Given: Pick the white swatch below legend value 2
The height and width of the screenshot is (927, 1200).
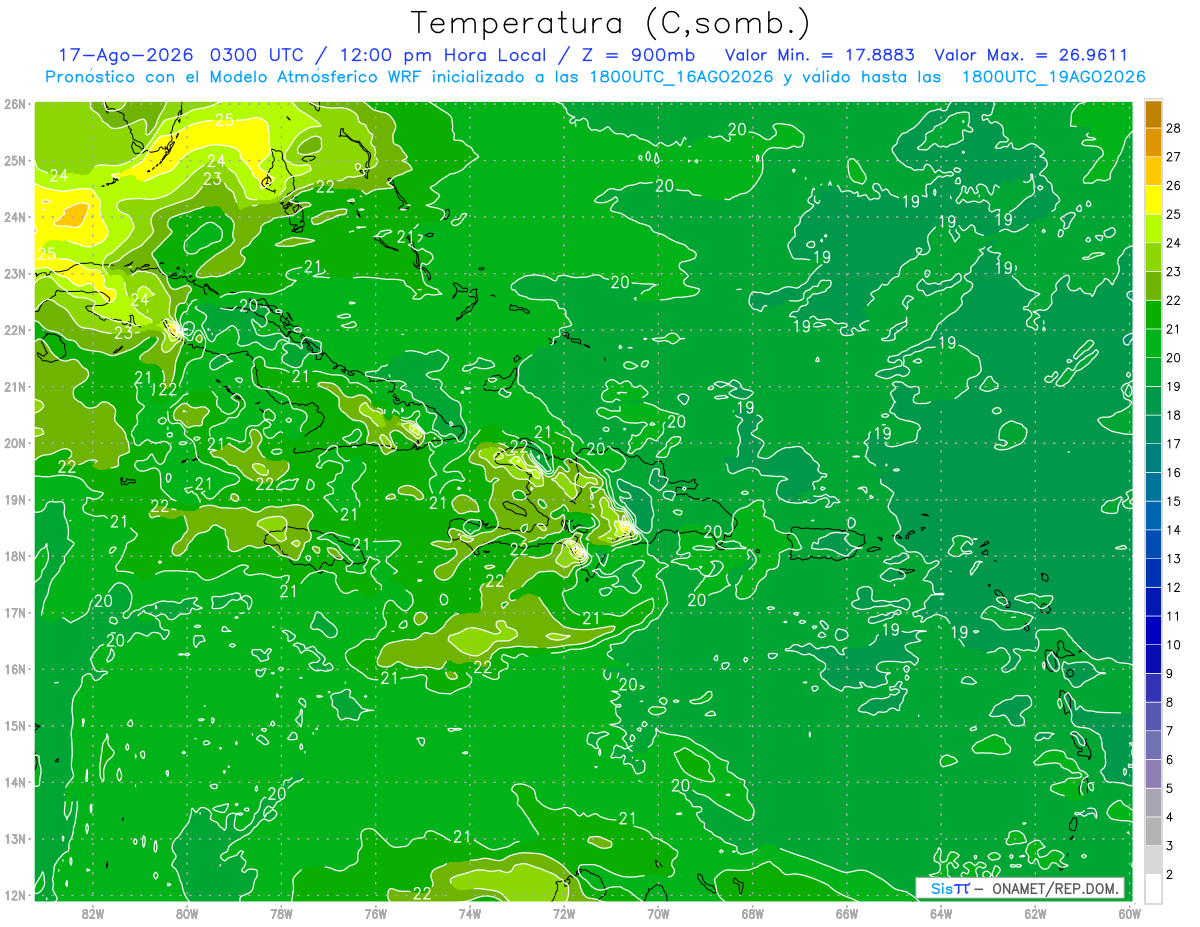Looking at the screenshot, I should tap(1153, 888).
